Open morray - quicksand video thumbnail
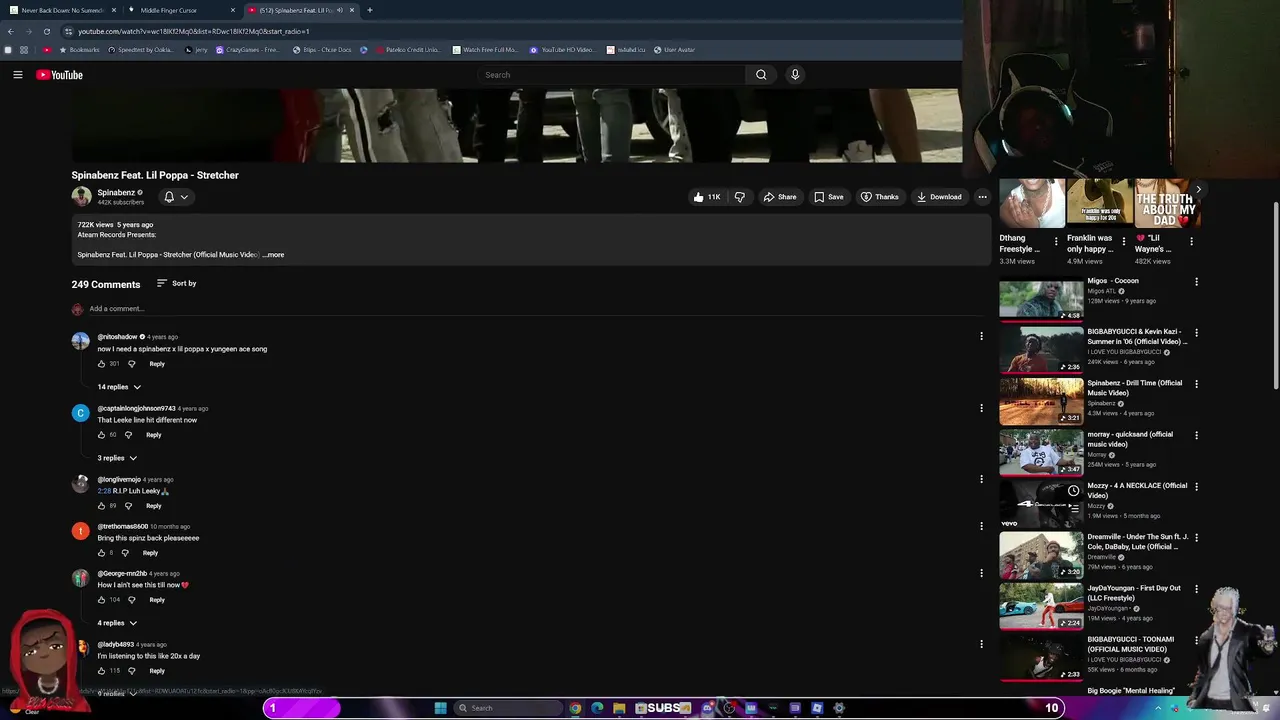The image size is (1280, 720). (1041, 453)
